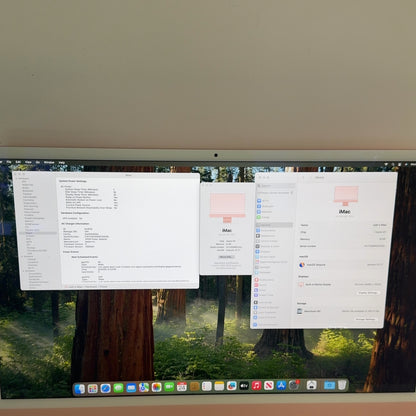Open the Photos app in dock

(x=156, y=387)
